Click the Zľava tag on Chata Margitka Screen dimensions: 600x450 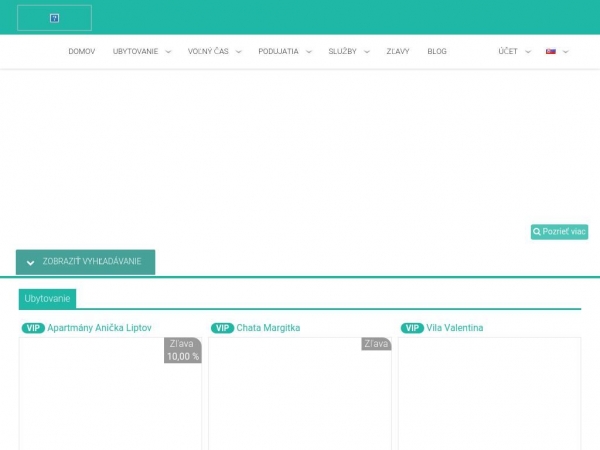point(376,344)
